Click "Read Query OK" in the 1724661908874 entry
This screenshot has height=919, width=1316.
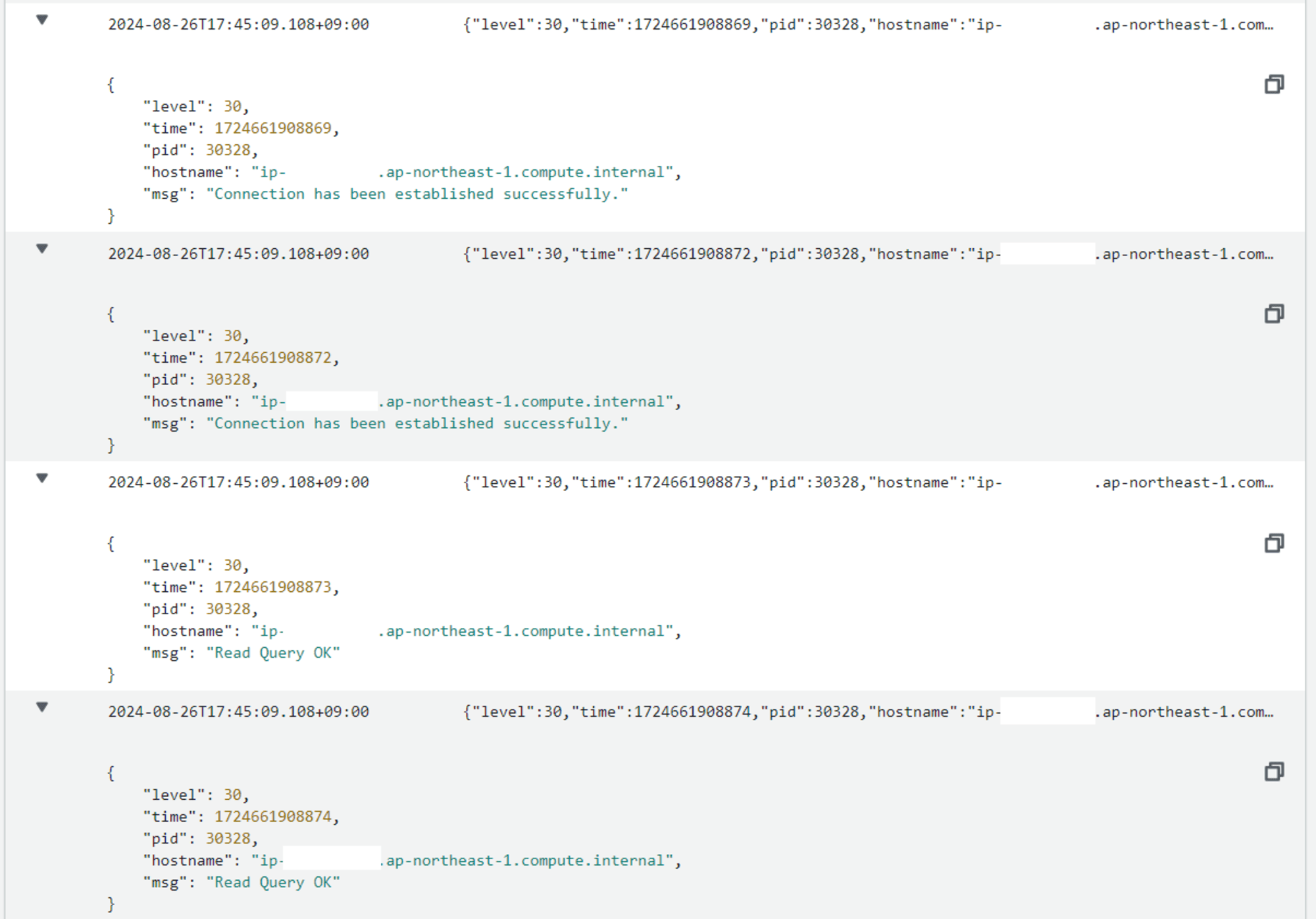tap(273, 882)
